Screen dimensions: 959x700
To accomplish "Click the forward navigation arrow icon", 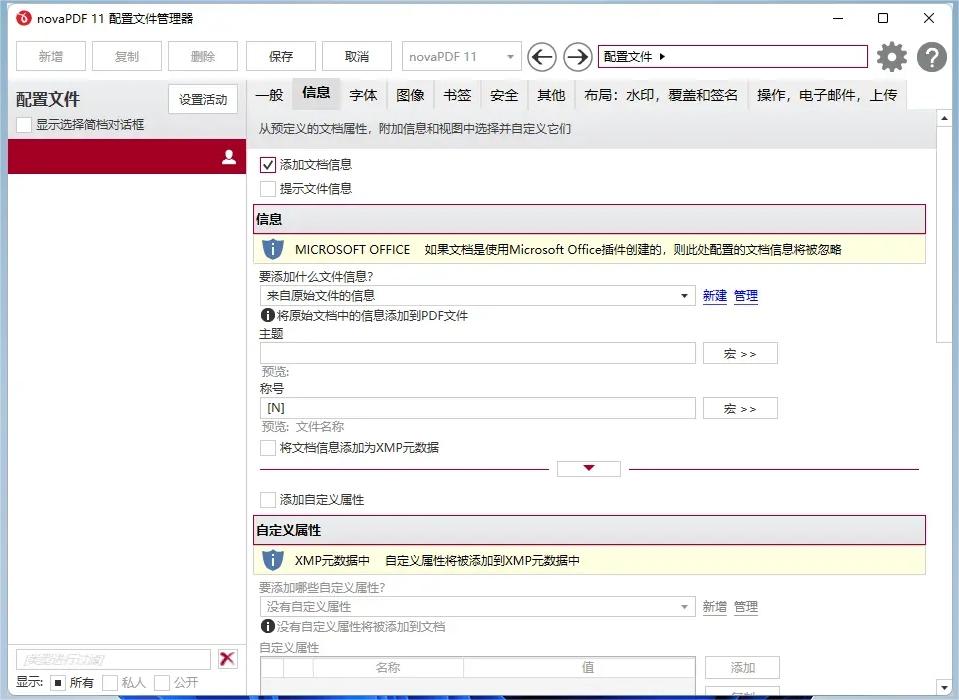I will click(x=577, y=57).
